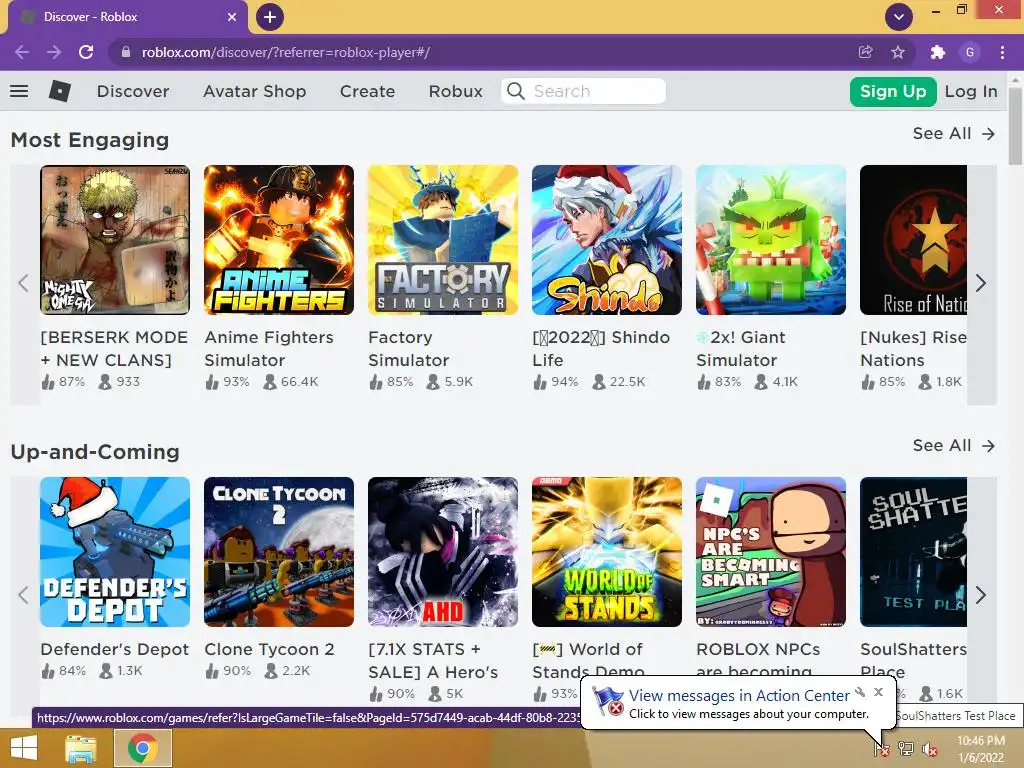Screen dimensions: 1024x768
Task: Click the network tray icon
Action: coord(906,748)
